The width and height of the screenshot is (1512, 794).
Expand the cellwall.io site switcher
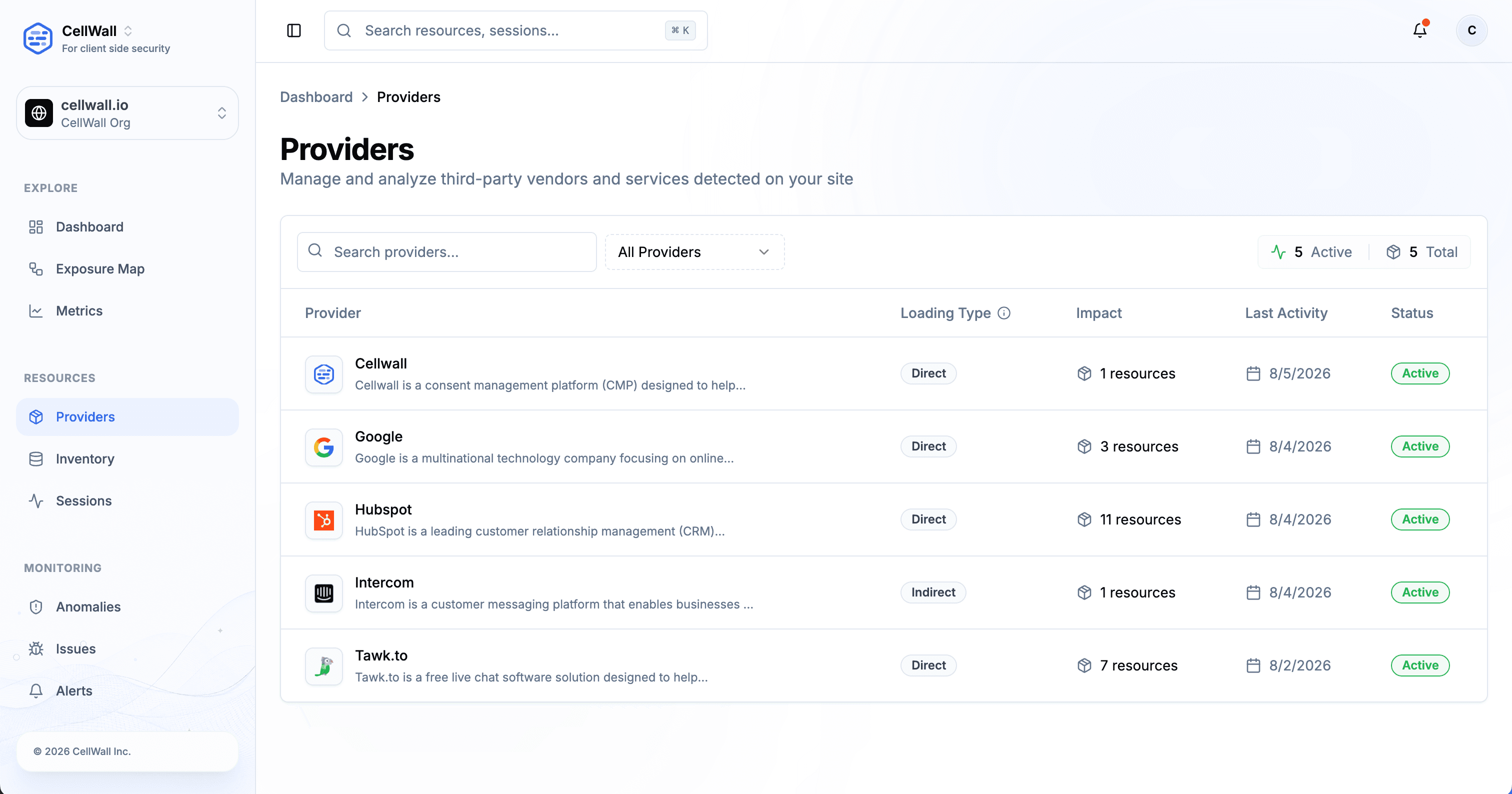tap(222, 112)
